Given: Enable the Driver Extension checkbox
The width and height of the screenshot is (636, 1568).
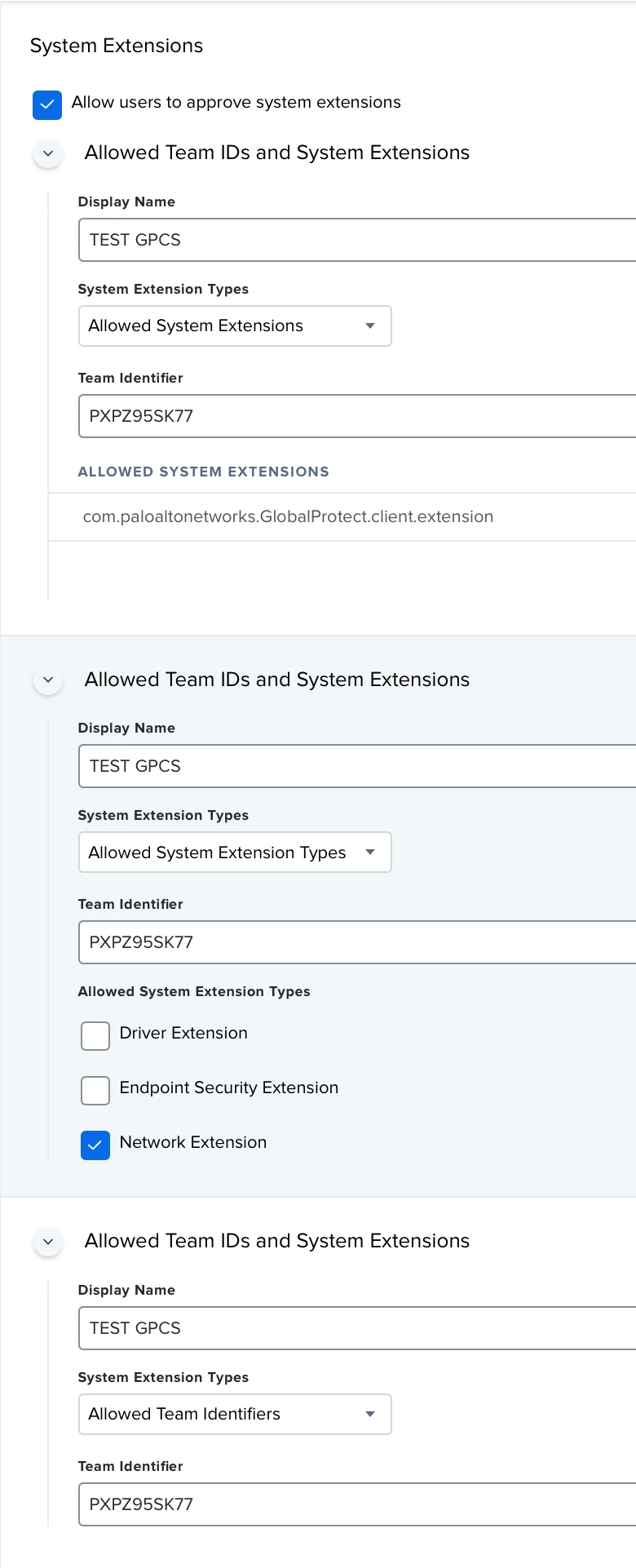Looking at the screenshot, I should point(95,1036).
